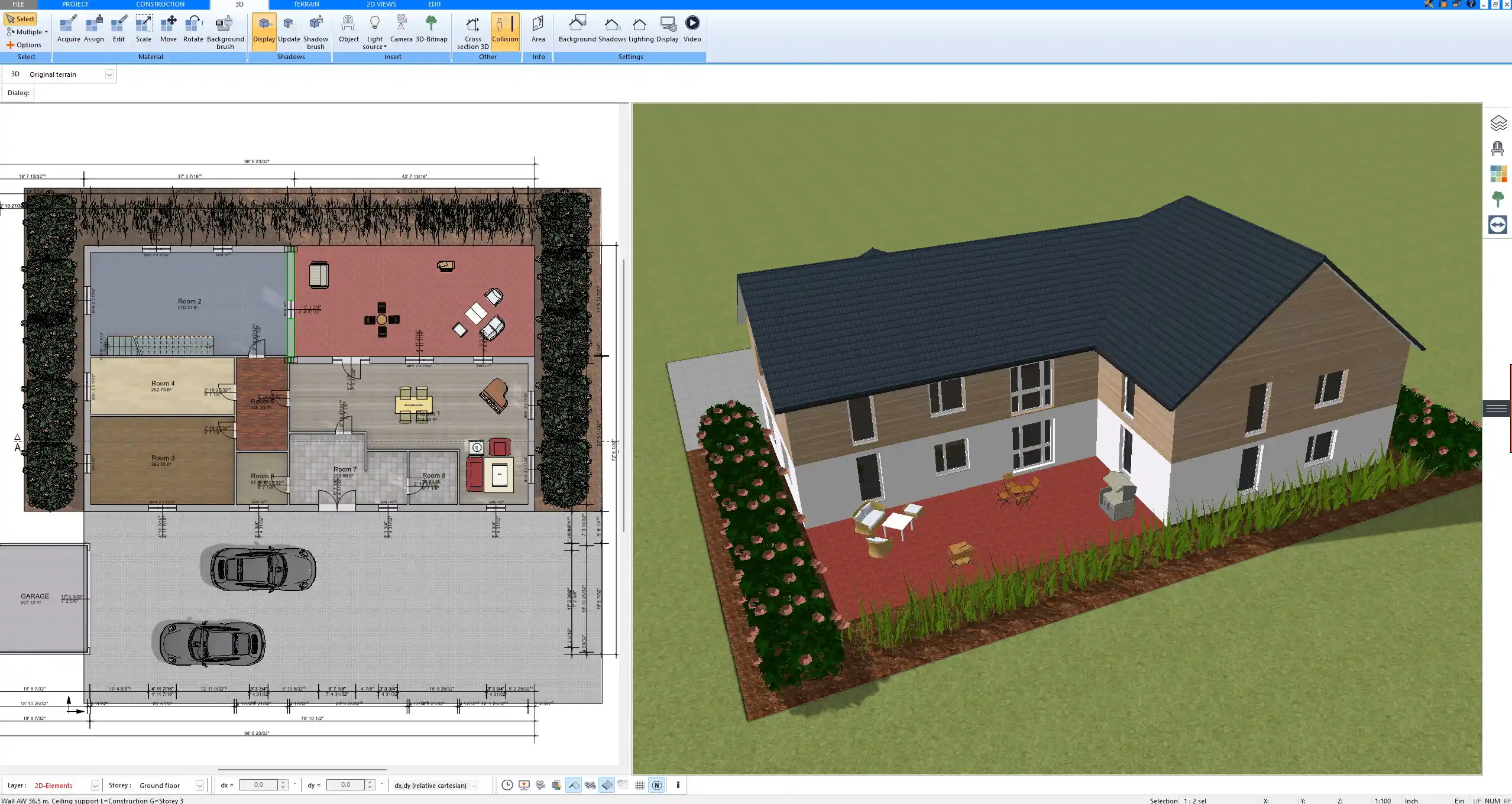Screen dimensions: 1512x804
Task: Choose the Assign material tool
Action: pos(93,29)
